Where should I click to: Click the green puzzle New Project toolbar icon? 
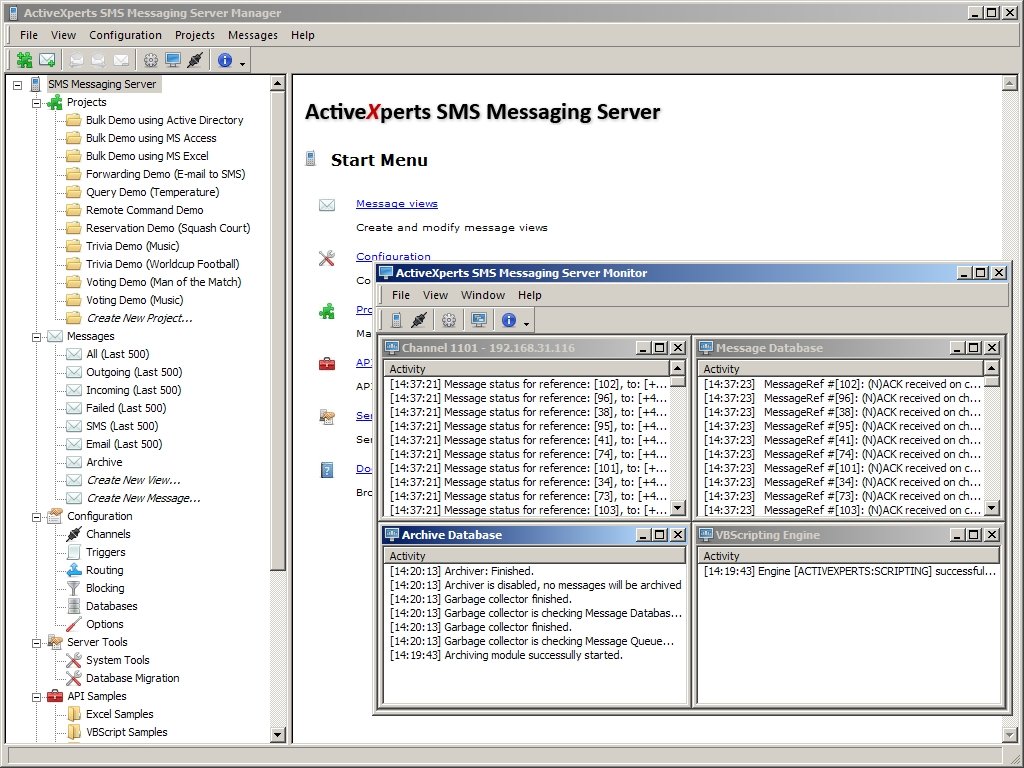click(x=25, y=60)
